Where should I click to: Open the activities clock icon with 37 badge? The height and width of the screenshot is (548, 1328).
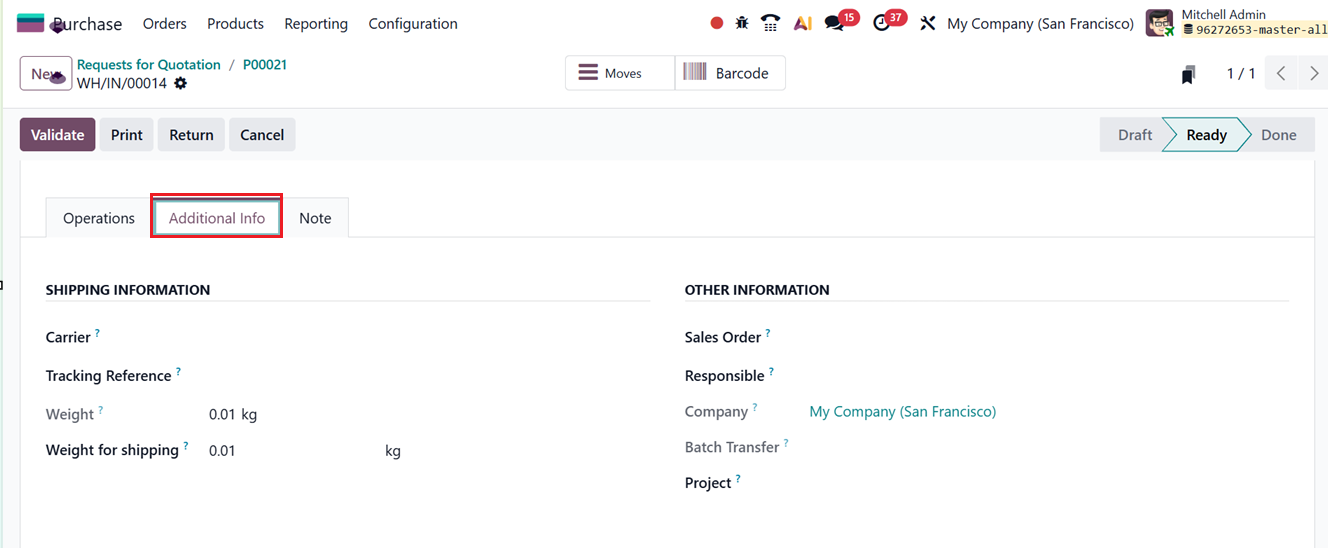coord(881,23)
